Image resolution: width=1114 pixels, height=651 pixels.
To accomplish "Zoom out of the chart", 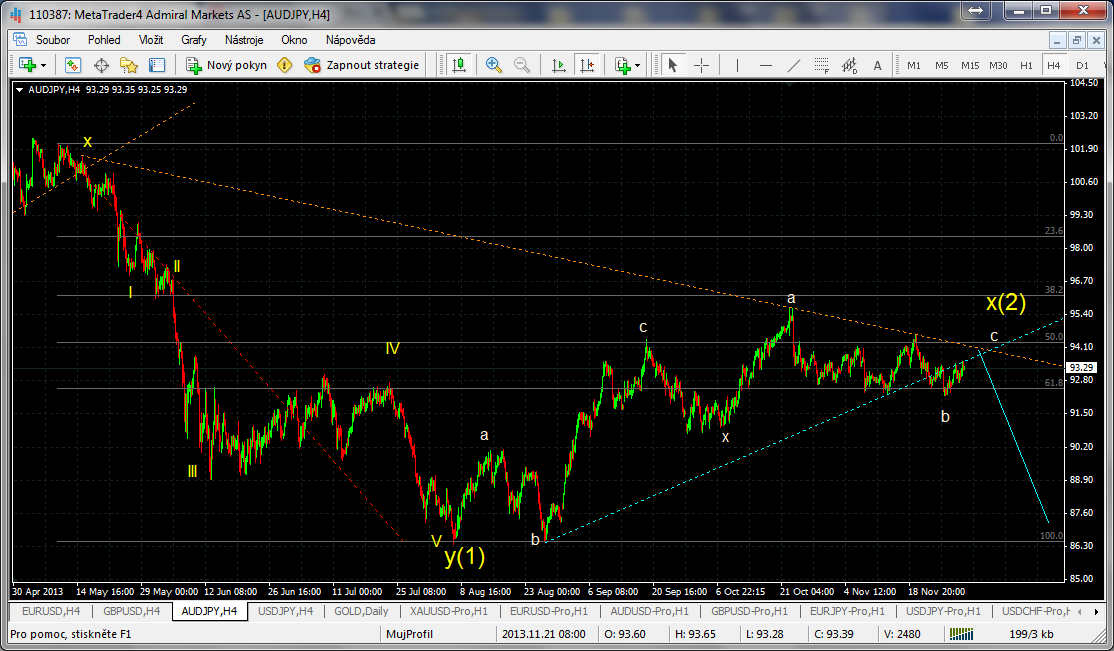I will [x=521, y=65].
